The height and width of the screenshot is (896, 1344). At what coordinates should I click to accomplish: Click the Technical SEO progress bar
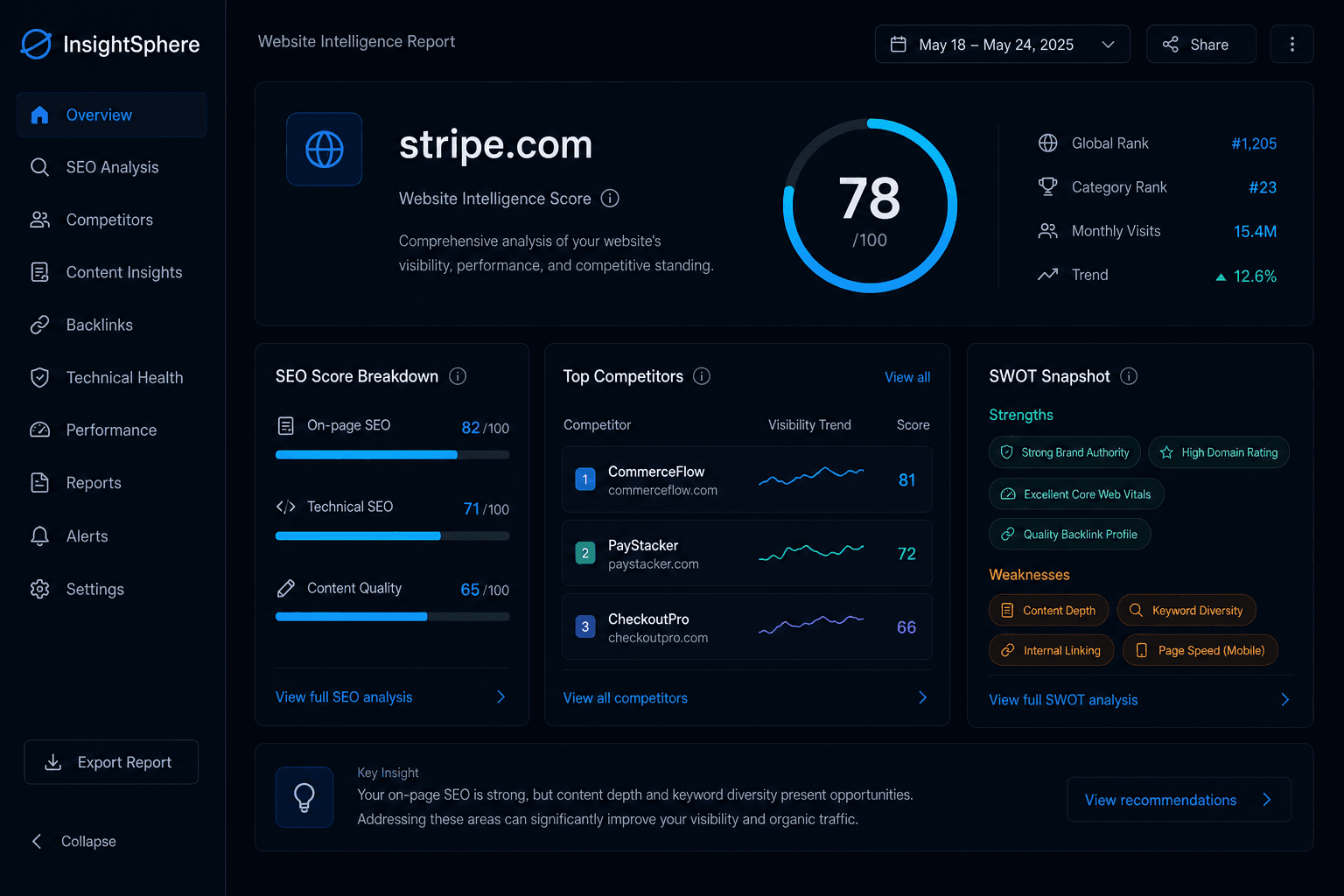392,535
